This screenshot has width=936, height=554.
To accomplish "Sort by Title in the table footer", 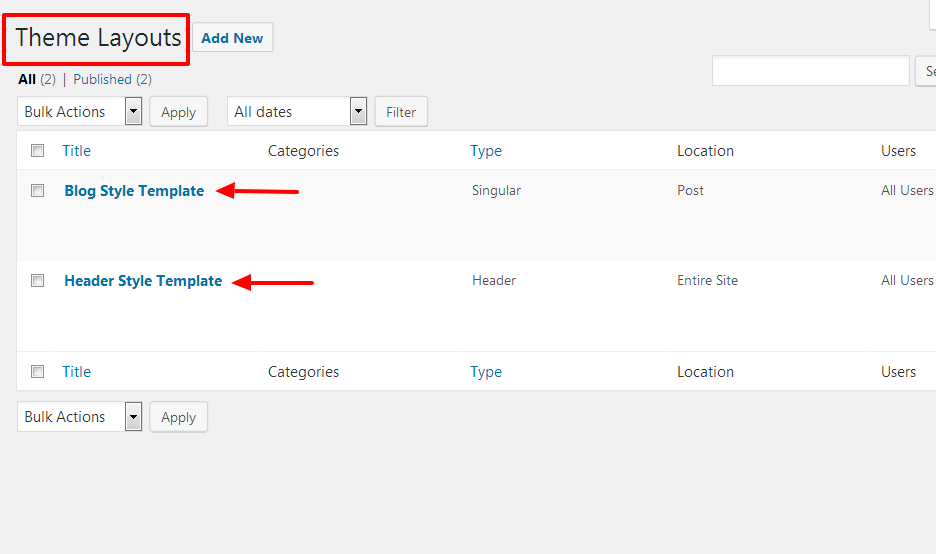I will tap(76, 371).
